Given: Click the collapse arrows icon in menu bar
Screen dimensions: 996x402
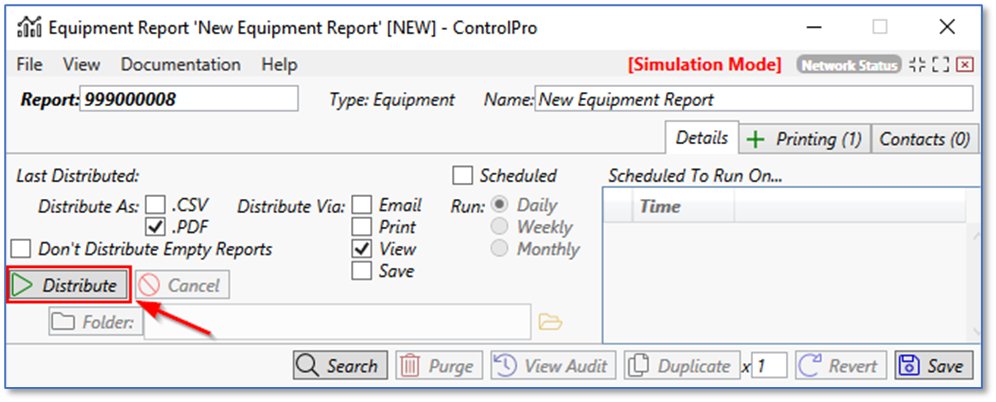Looking at the screenshot, I should point(917,65).
